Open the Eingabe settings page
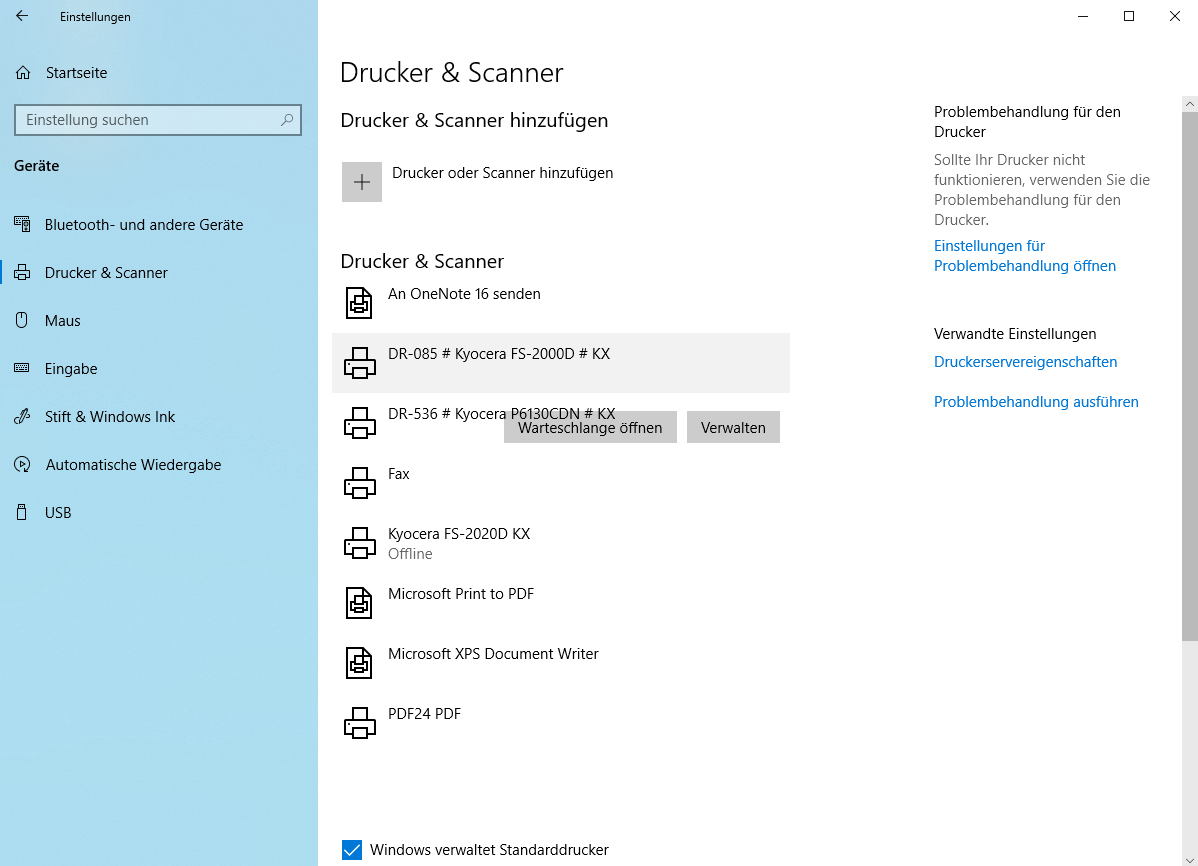1198x866 pixels. tap(71, 368)
